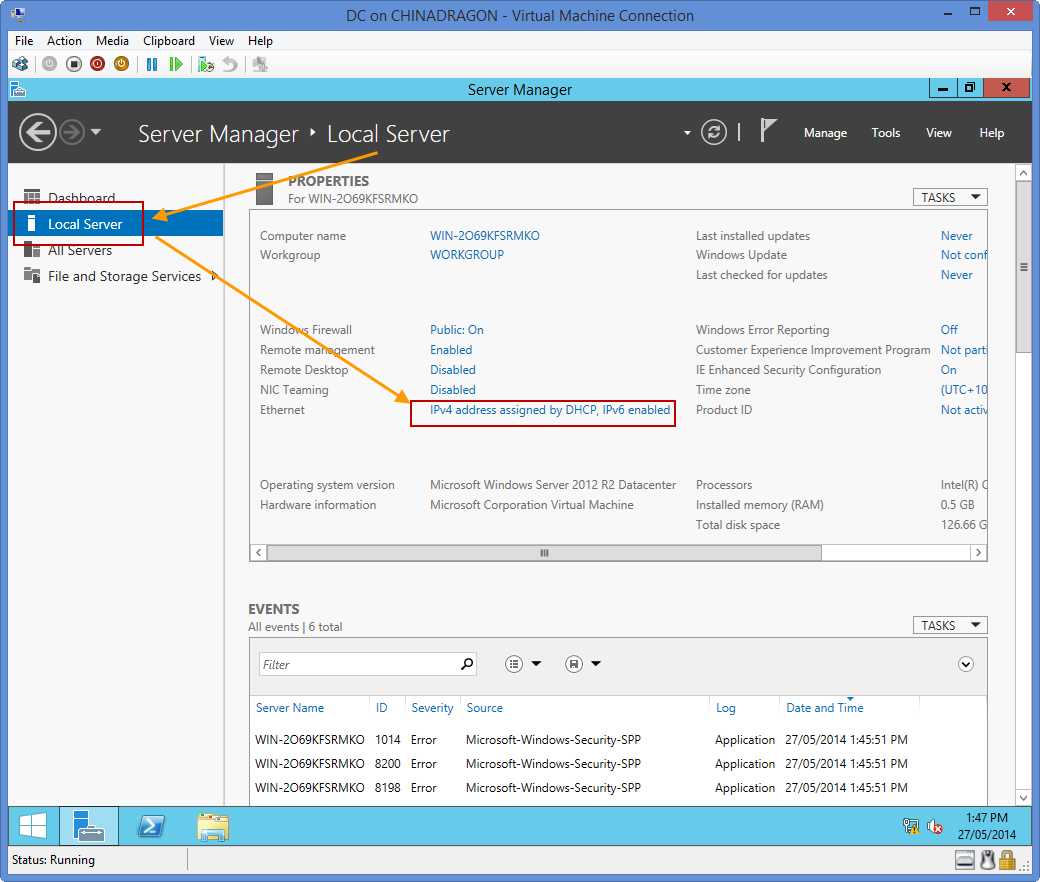Open the TASKS dropdown in Events
1040x882 pixels.
click(x=950, y=625)
